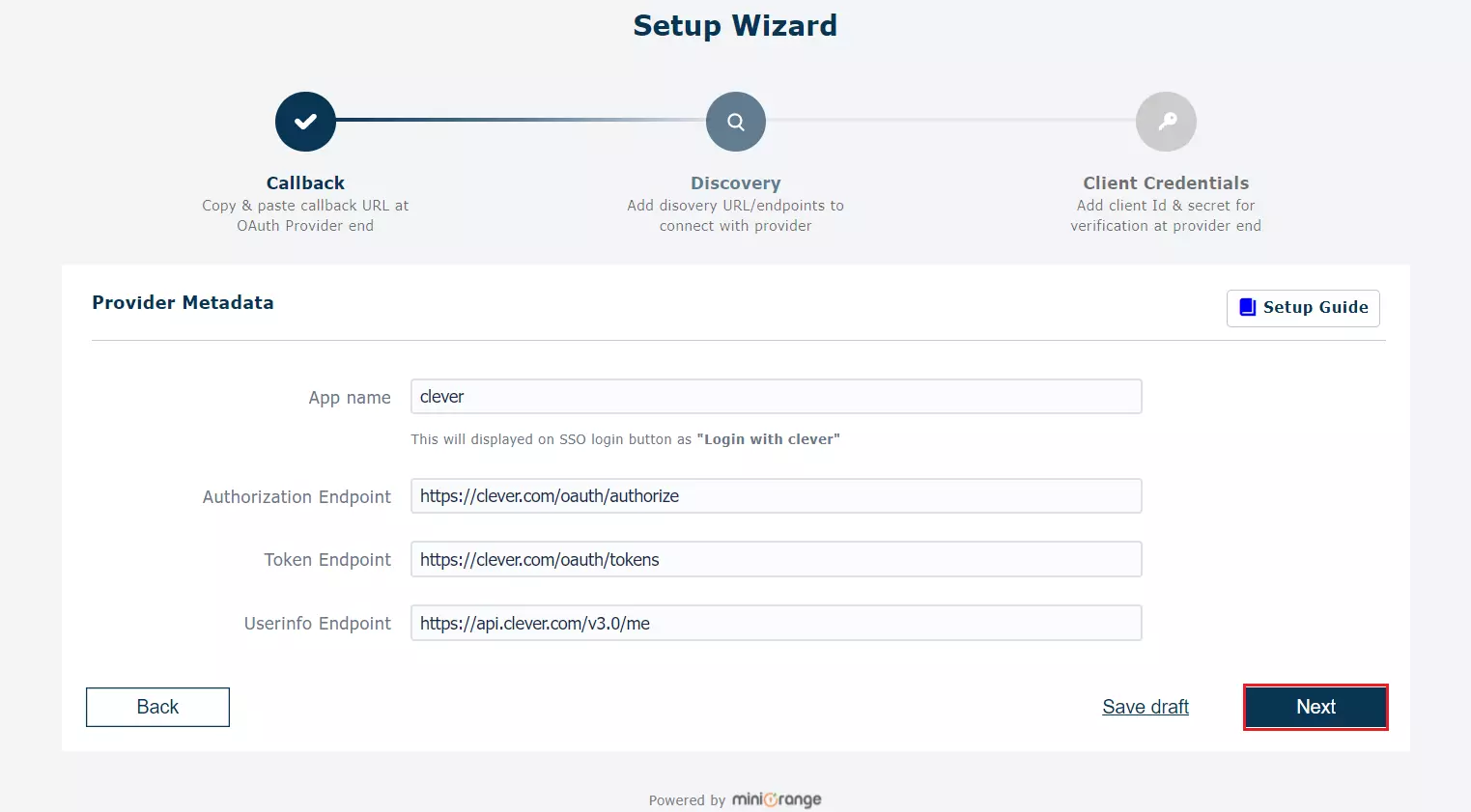This screenshot has width=1471, height=812.
Task: Focus the App name field
Action: pyautogui.click(x=777, y=397)
